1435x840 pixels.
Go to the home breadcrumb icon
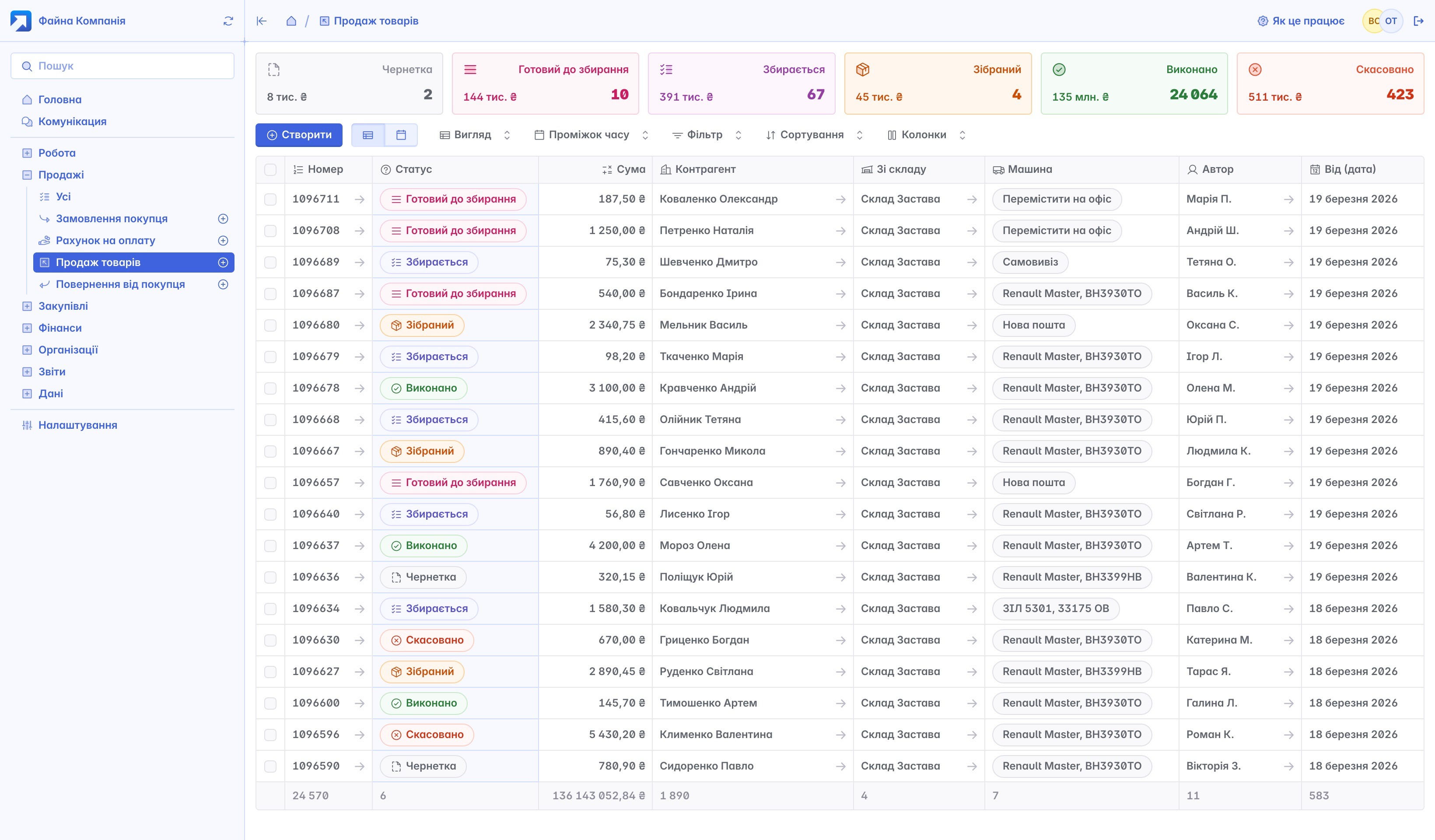click(291, 21)
